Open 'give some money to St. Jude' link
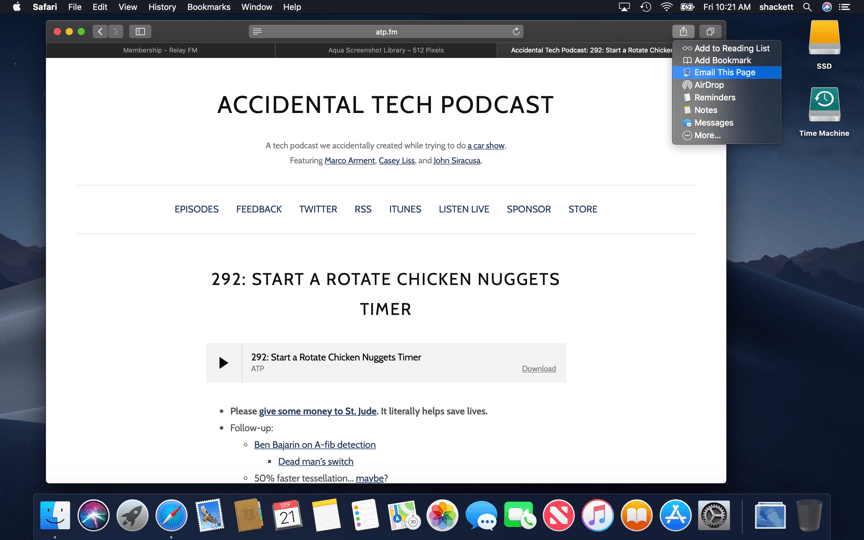This screenshot has height=540, width=864. [318, 411]
